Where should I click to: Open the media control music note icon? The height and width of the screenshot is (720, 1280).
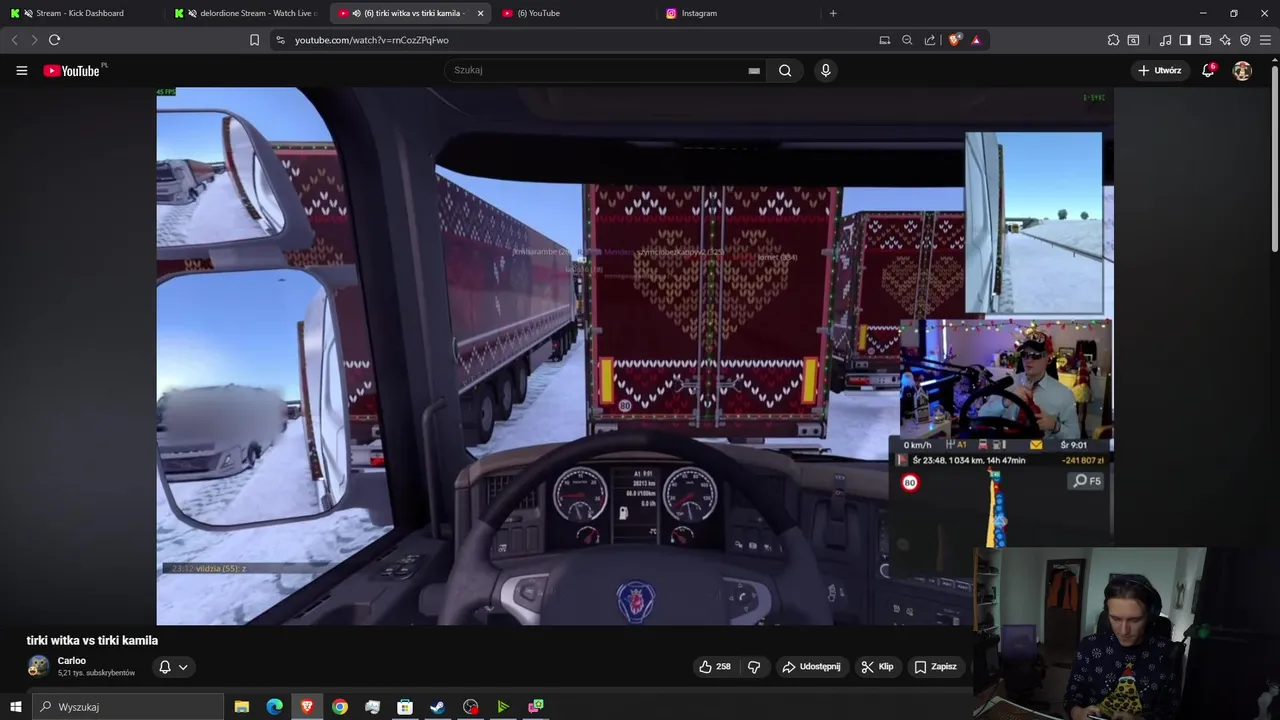(1165, 40)
